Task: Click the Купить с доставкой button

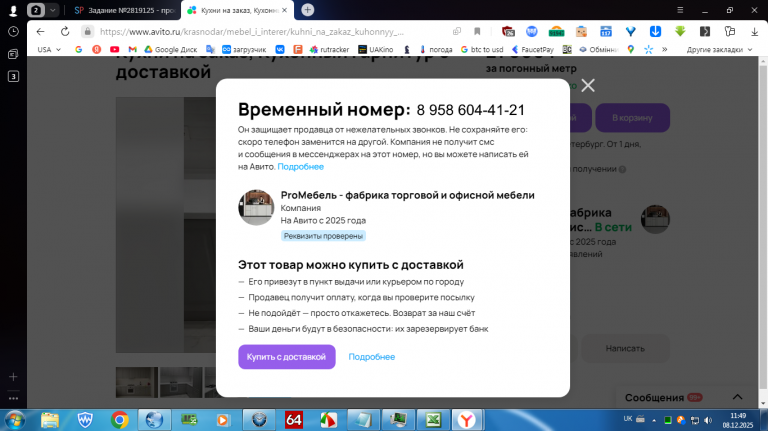Action: 287,357
